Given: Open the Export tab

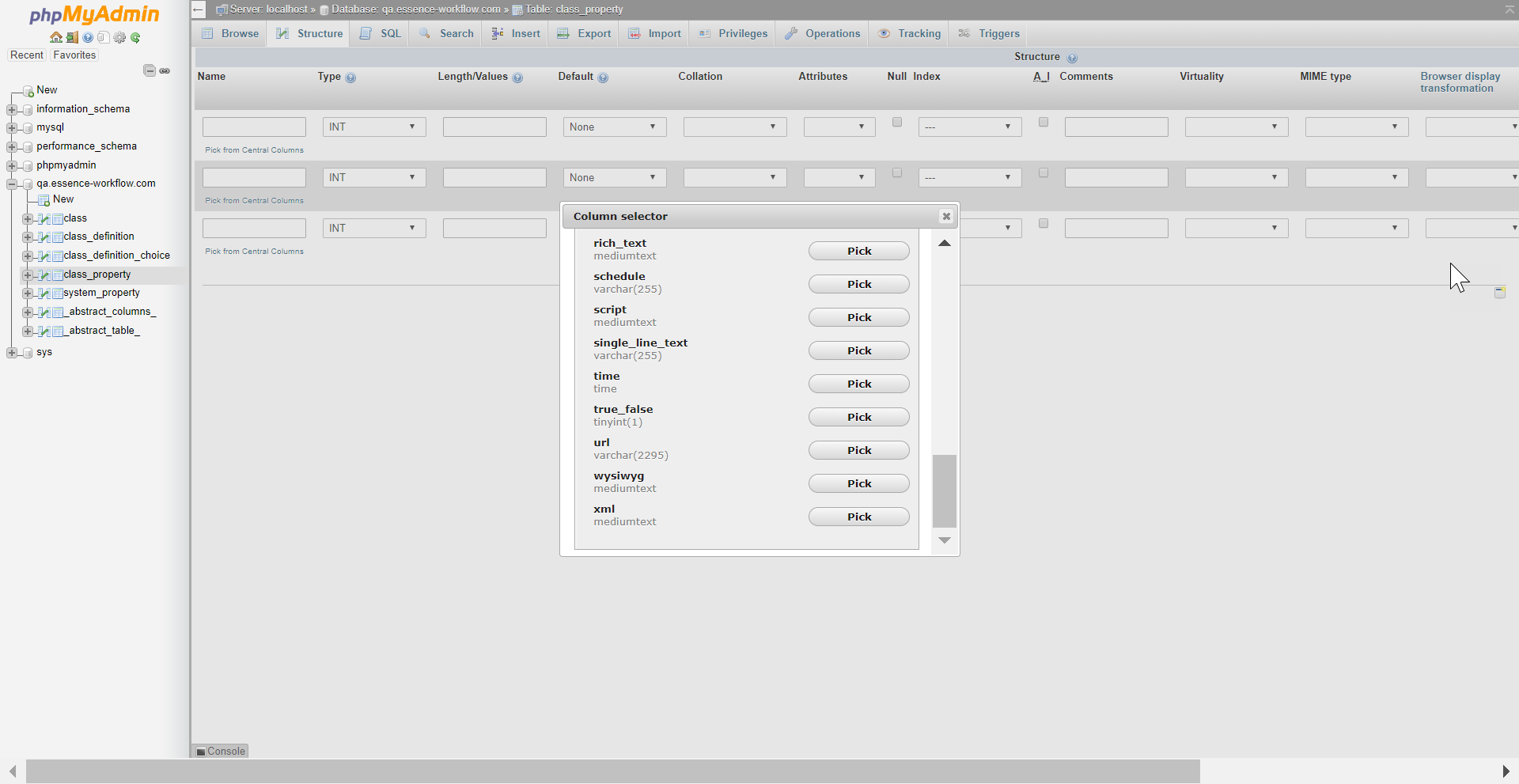Looking at the screenshot, I should (x=583, y=33).
